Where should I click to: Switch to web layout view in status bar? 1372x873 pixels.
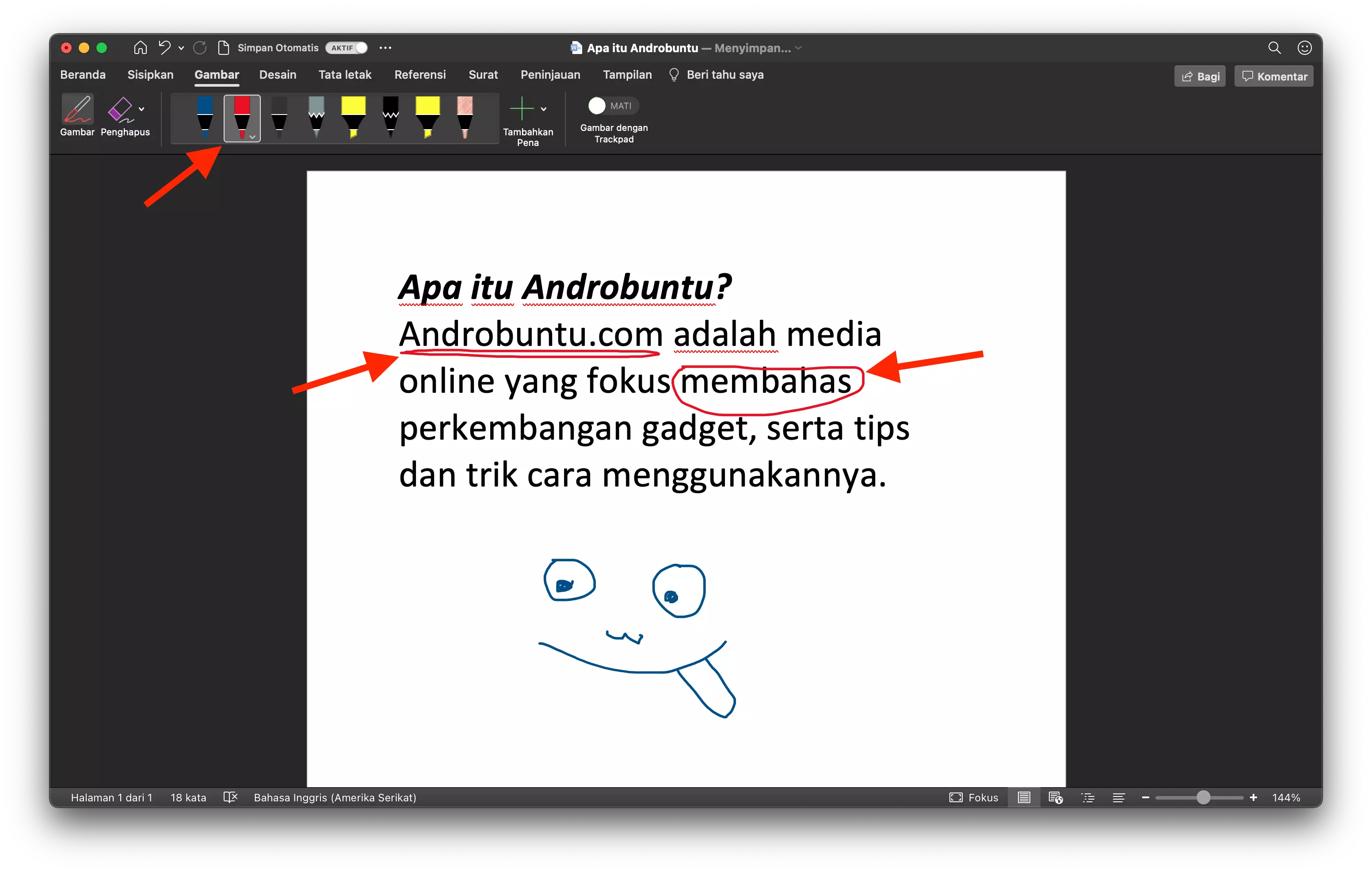click(1055, 797)
